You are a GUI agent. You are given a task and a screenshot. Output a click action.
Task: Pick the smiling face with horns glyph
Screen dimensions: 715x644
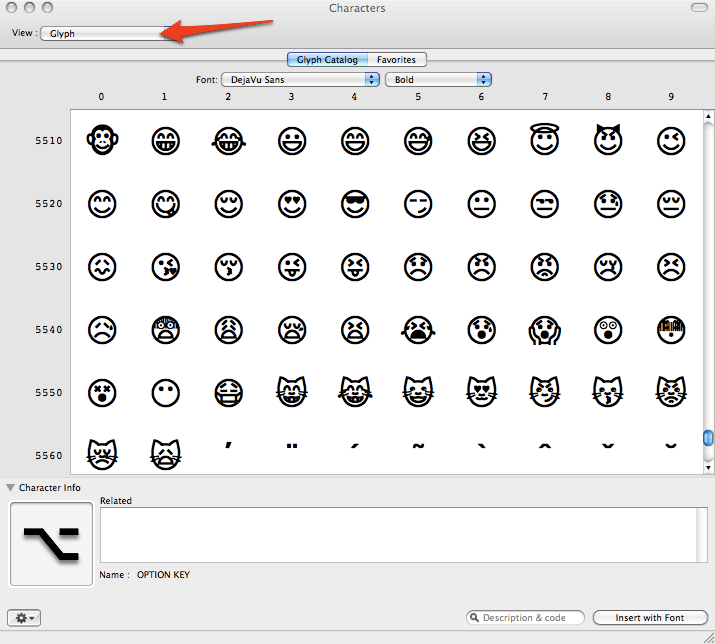click(x=608, y=139)
